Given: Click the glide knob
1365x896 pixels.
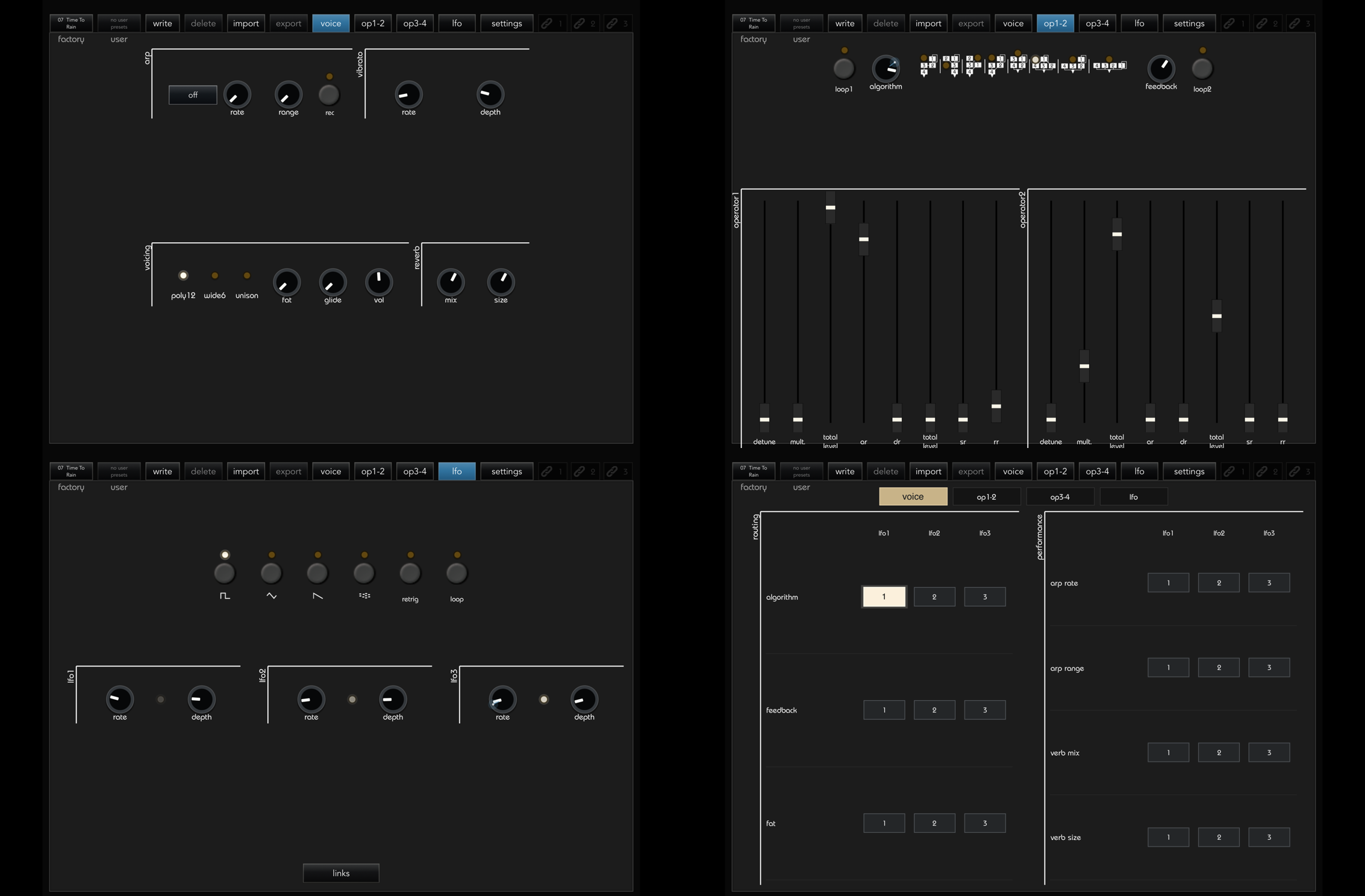Looking at the screenshot, I should [x=333, y=282].
